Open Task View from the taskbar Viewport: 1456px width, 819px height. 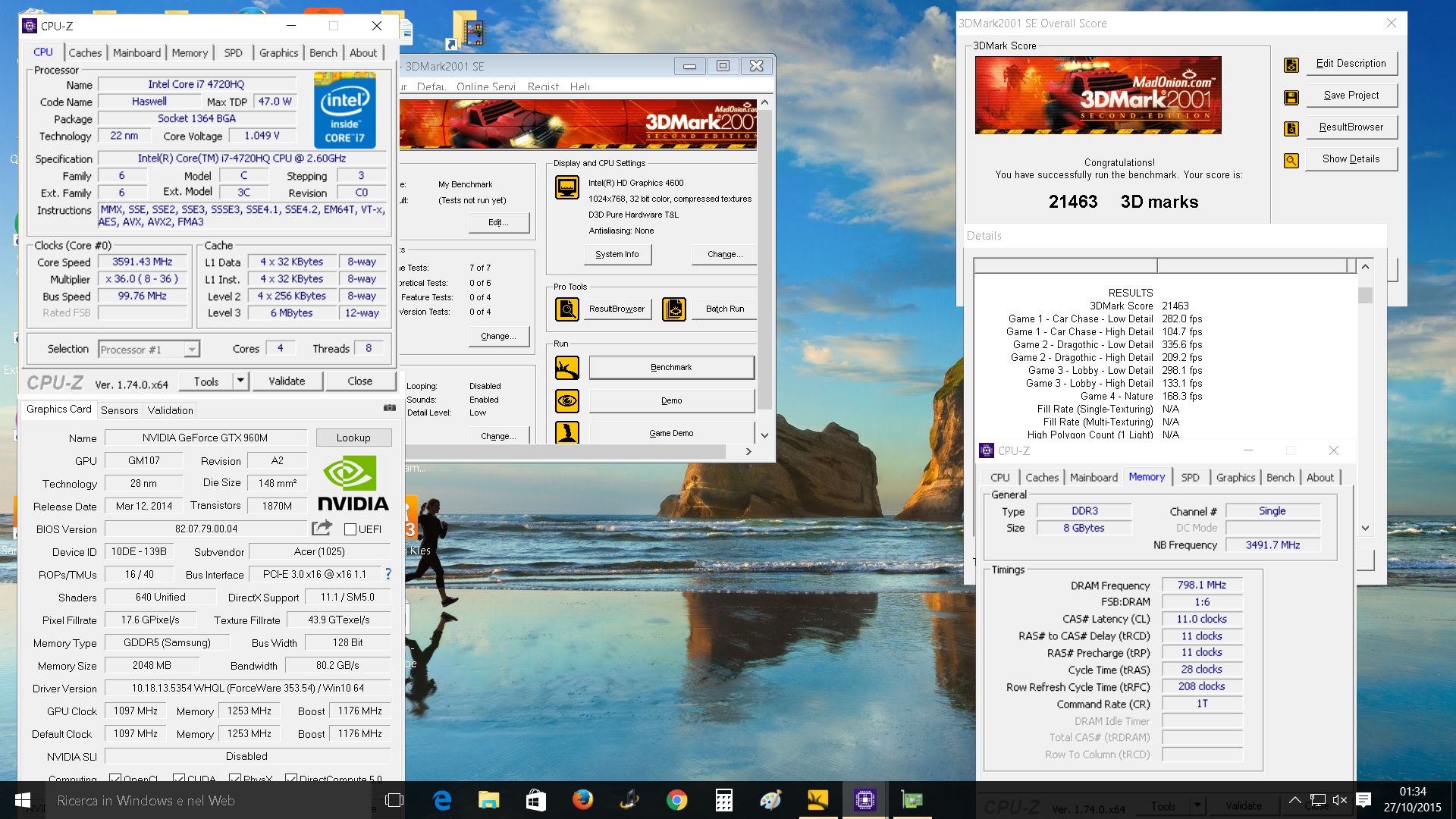click(x=394, y=800)
